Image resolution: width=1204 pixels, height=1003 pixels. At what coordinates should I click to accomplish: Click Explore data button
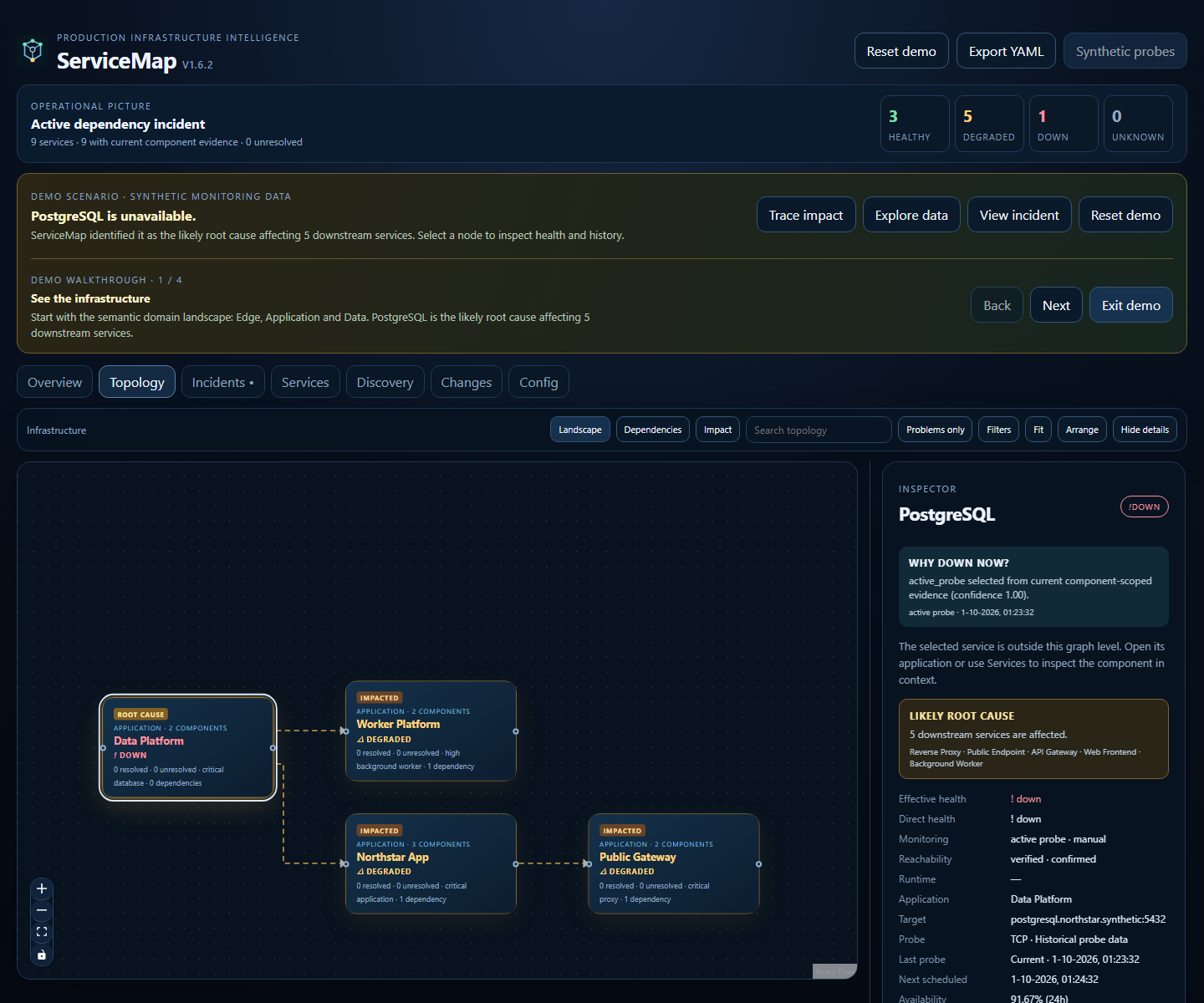coord(911,215)
